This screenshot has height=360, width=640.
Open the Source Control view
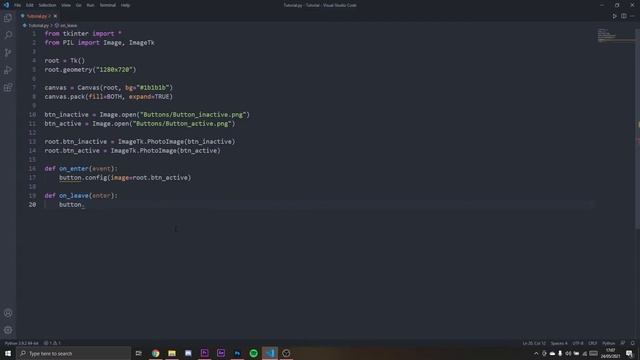pyautogui.click(x=8, y=53)
